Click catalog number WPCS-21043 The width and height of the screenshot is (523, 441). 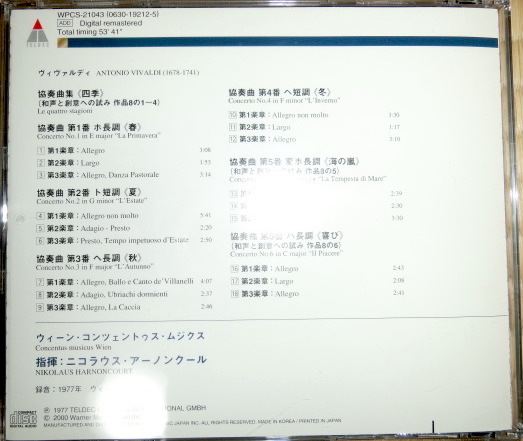[81, 14]
